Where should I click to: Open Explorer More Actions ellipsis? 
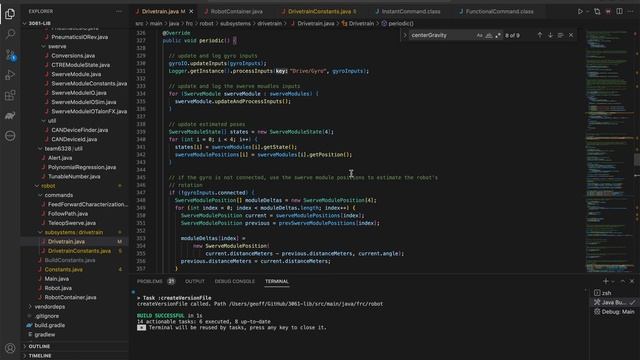119,11
